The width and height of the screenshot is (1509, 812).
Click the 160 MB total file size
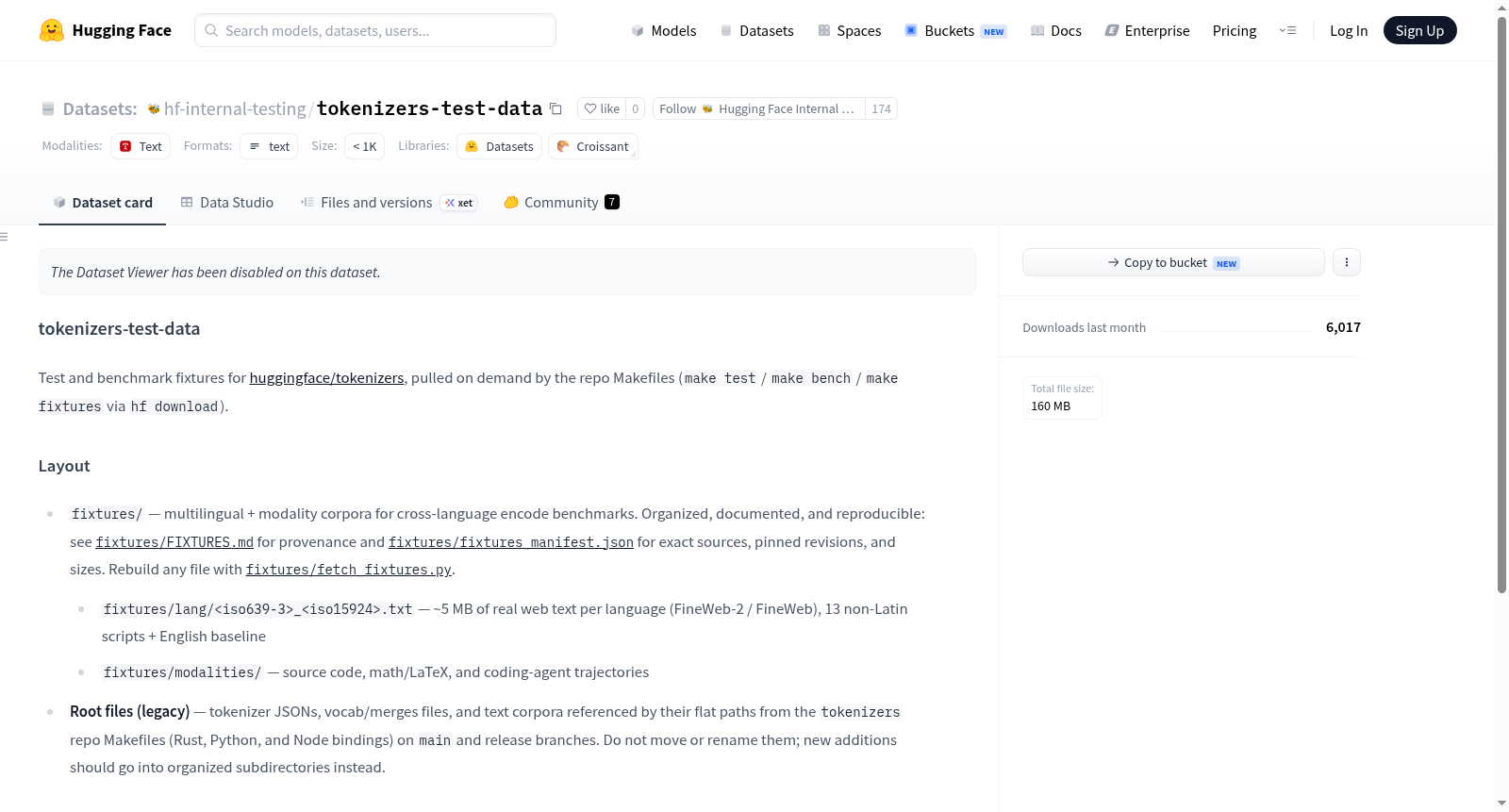(x=1051, y=406)
